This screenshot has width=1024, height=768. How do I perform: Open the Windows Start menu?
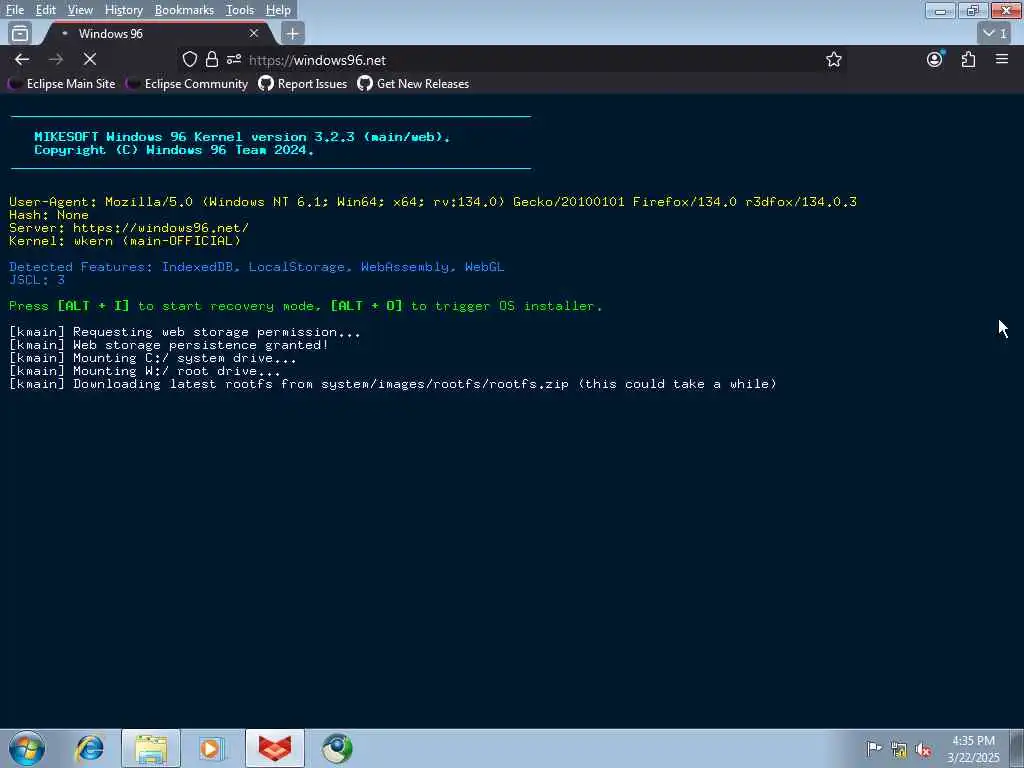coord(27,748)
